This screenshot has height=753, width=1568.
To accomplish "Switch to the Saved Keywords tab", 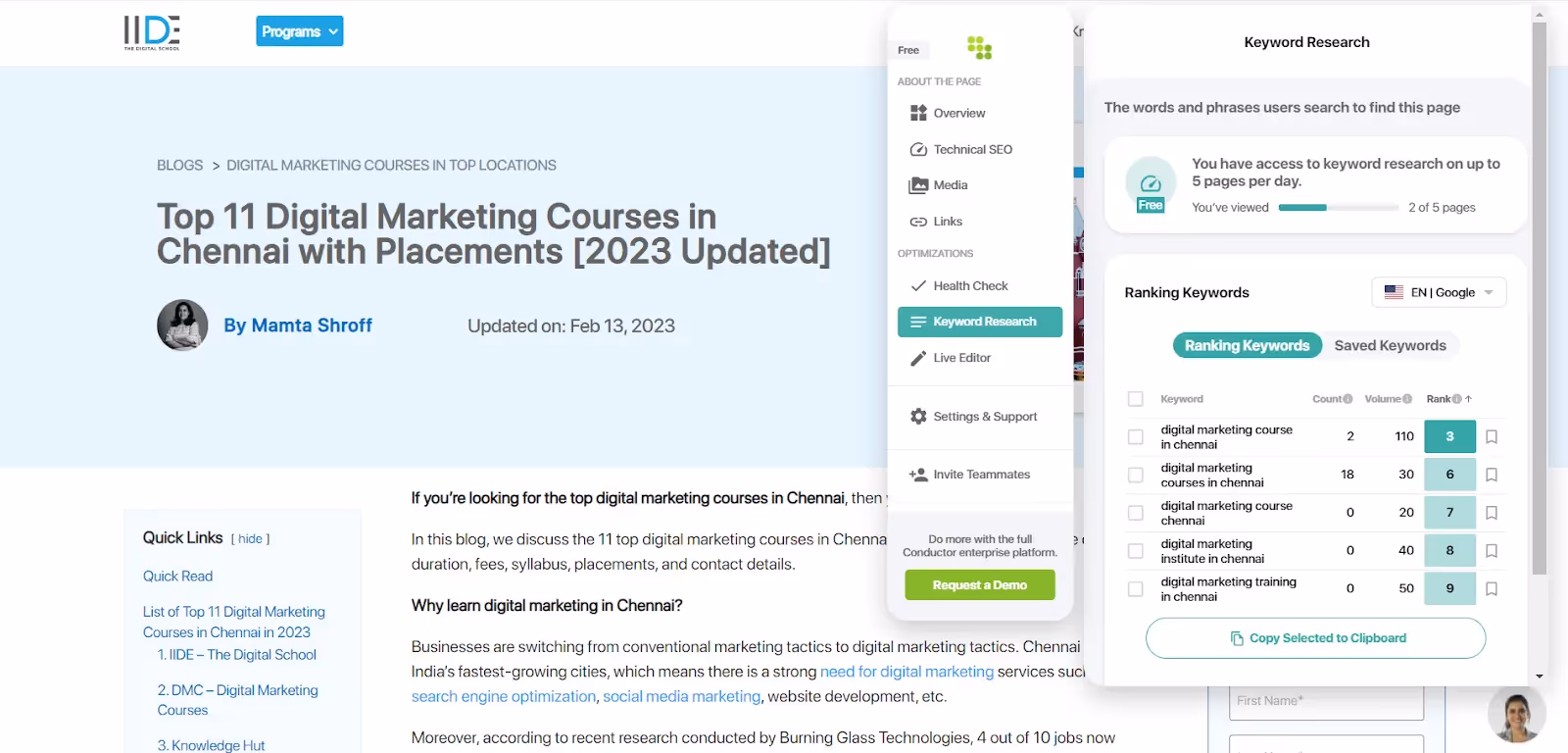I will pyautogui.click(x=1390, y=345).
